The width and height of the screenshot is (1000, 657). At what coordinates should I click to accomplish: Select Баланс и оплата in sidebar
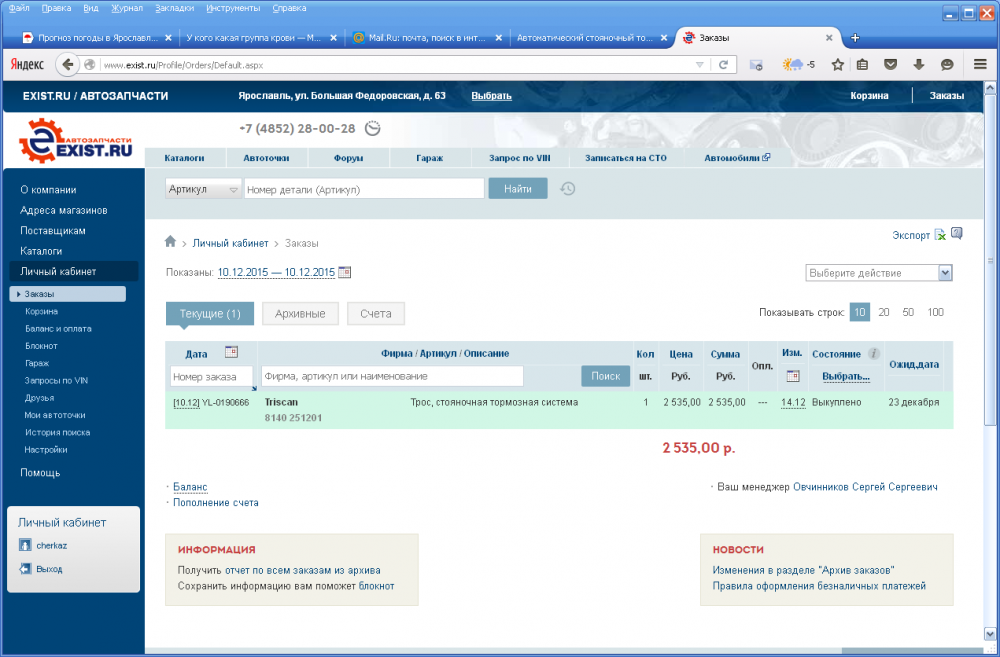click(x=58, y=328)
